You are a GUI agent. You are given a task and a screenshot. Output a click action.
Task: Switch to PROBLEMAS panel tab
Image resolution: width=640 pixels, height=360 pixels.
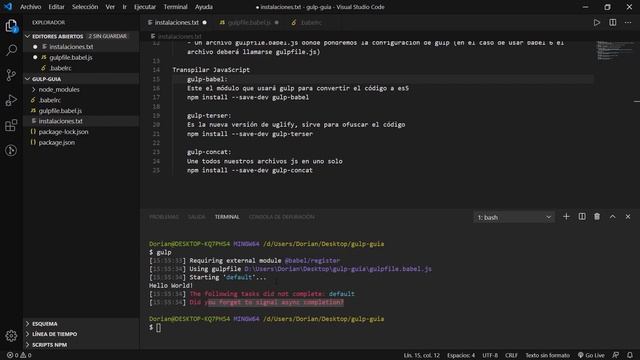click(164, 217)
